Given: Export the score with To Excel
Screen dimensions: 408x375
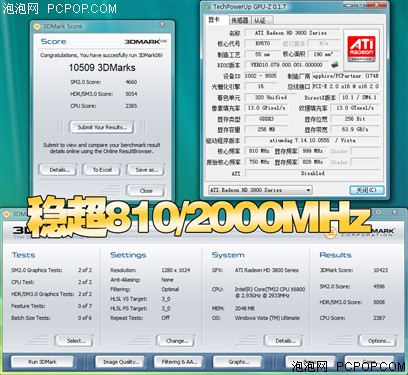Looking at the screenshot, I should tap(102, 170).
